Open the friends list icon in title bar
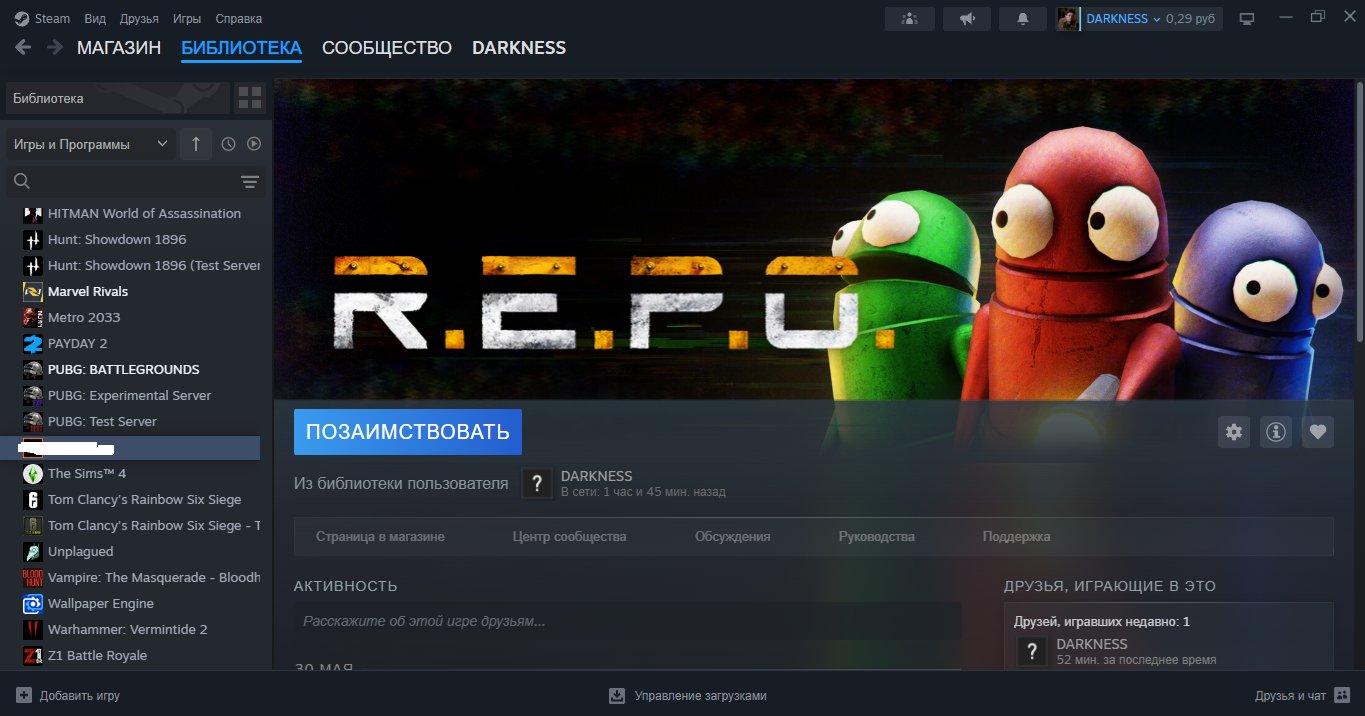Image resolution: width=1365 pixels, height=716 pixels. tap(909, 19)
